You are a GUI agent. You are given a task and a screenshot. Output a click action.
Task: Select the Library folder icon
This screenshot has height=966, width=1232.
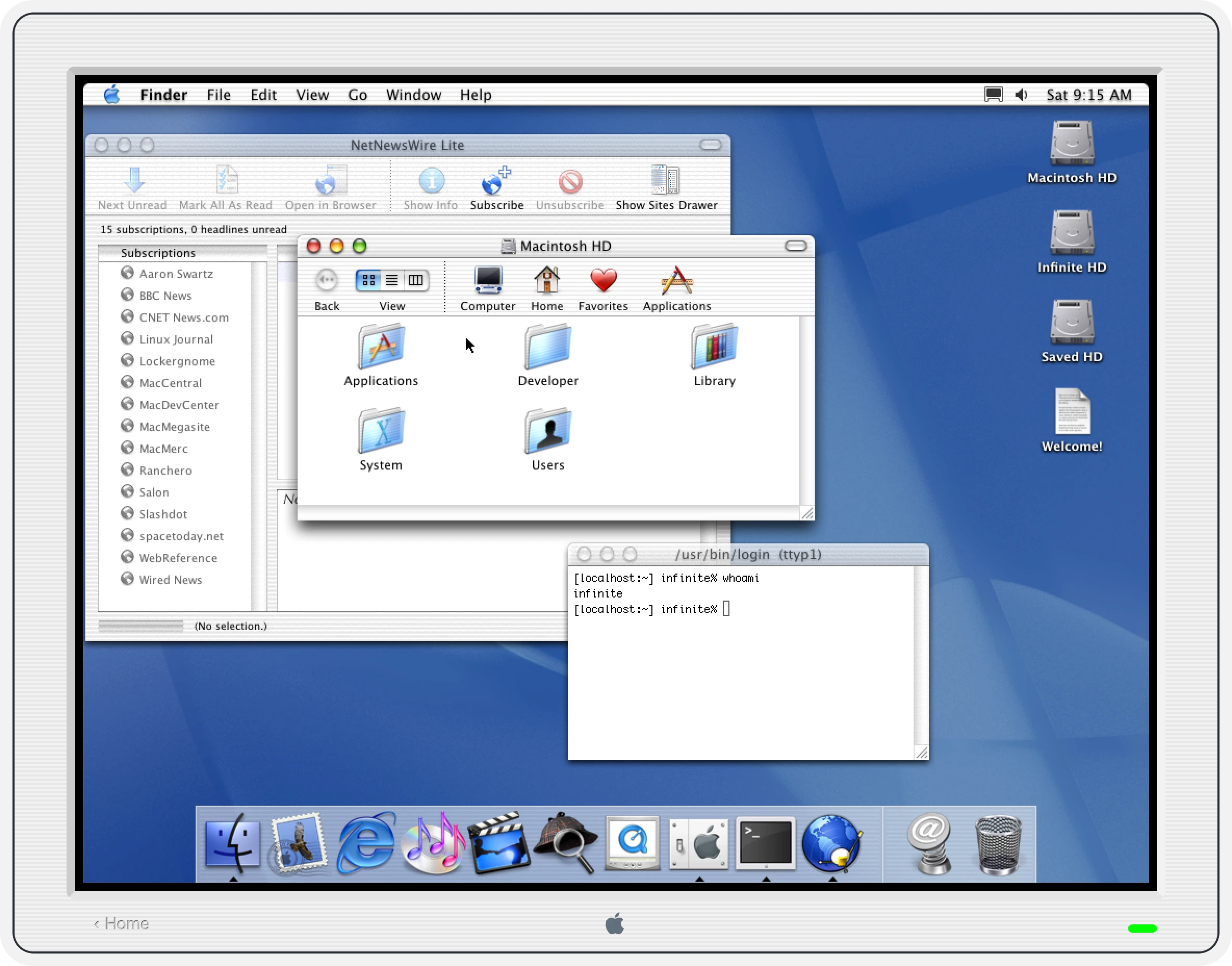point(714,346)
